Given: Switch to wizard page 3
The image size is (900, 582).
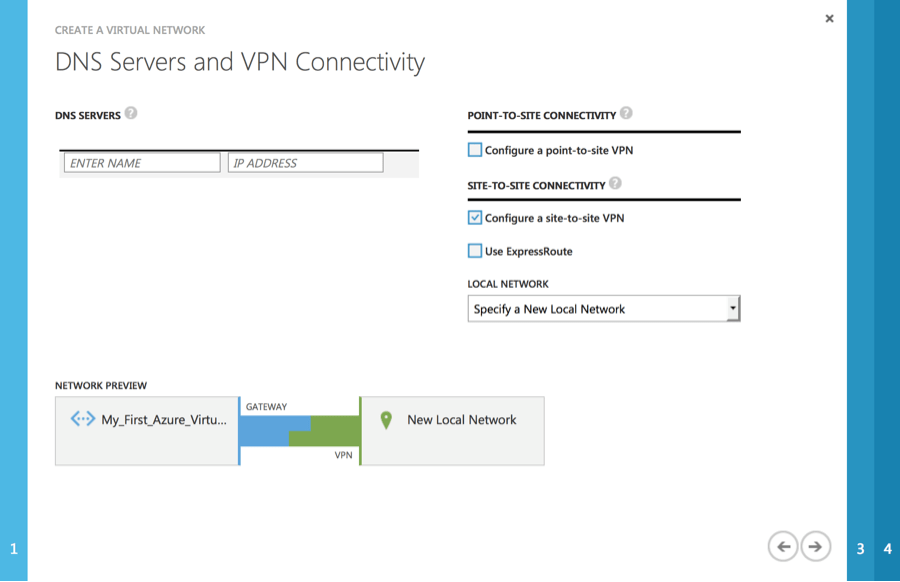Looking at the screenshot, I should (x=860, y=548).
